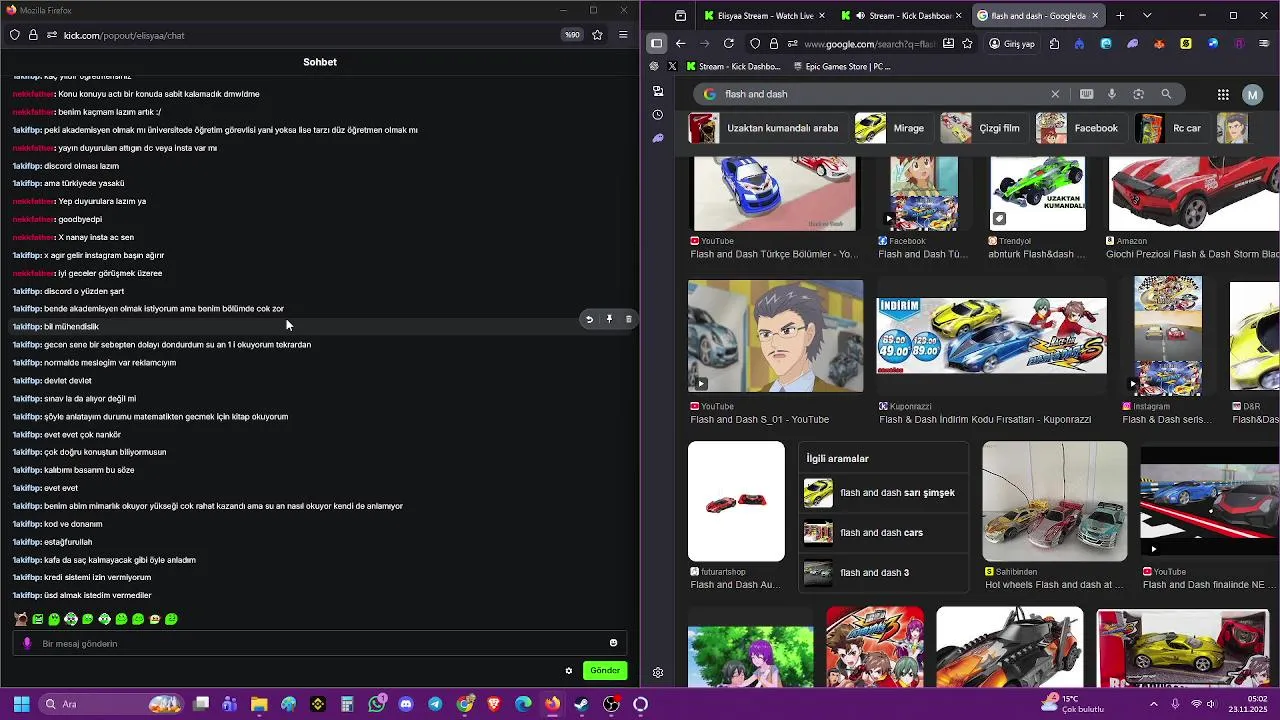Image resolution: width=1280 pixels, height=720 pixels.
Task: Select 'flash and dash - Google'da' tab
Action: pyautogui.click(x=1037, y=16)
